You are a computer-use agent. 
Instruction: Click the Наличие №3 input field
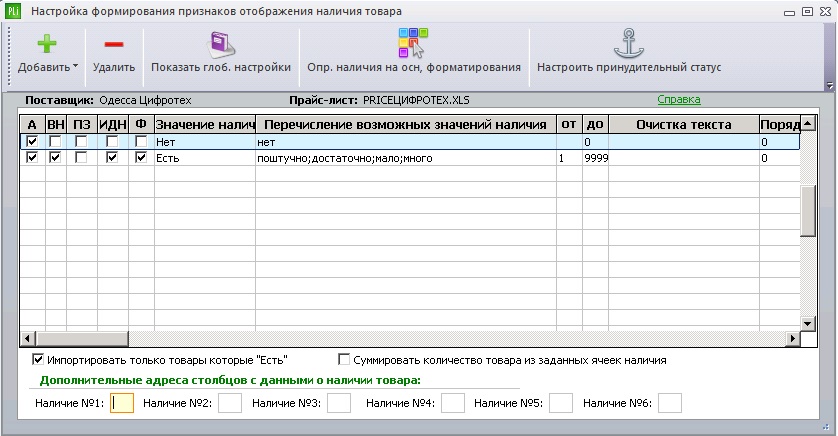(339, 403)
